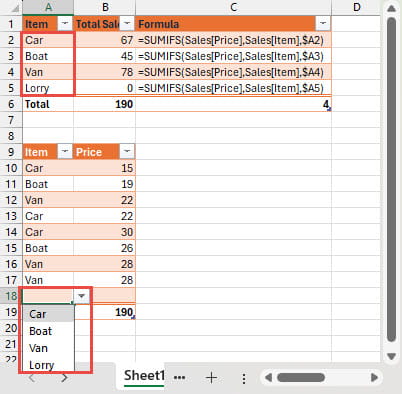Select cell B2 with value 67
The height and width of the screenshot is (394, 402).
105,40
